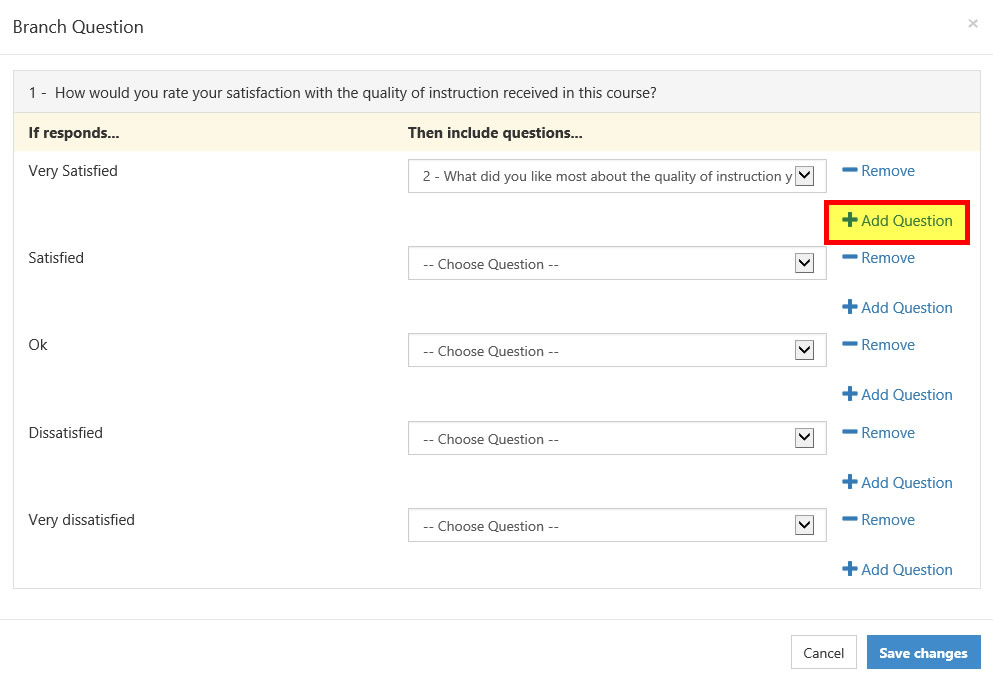Click the minus icon next to Ok's Remove
Viewport: 993px width, 679px height.
click(x=849, y=343)
